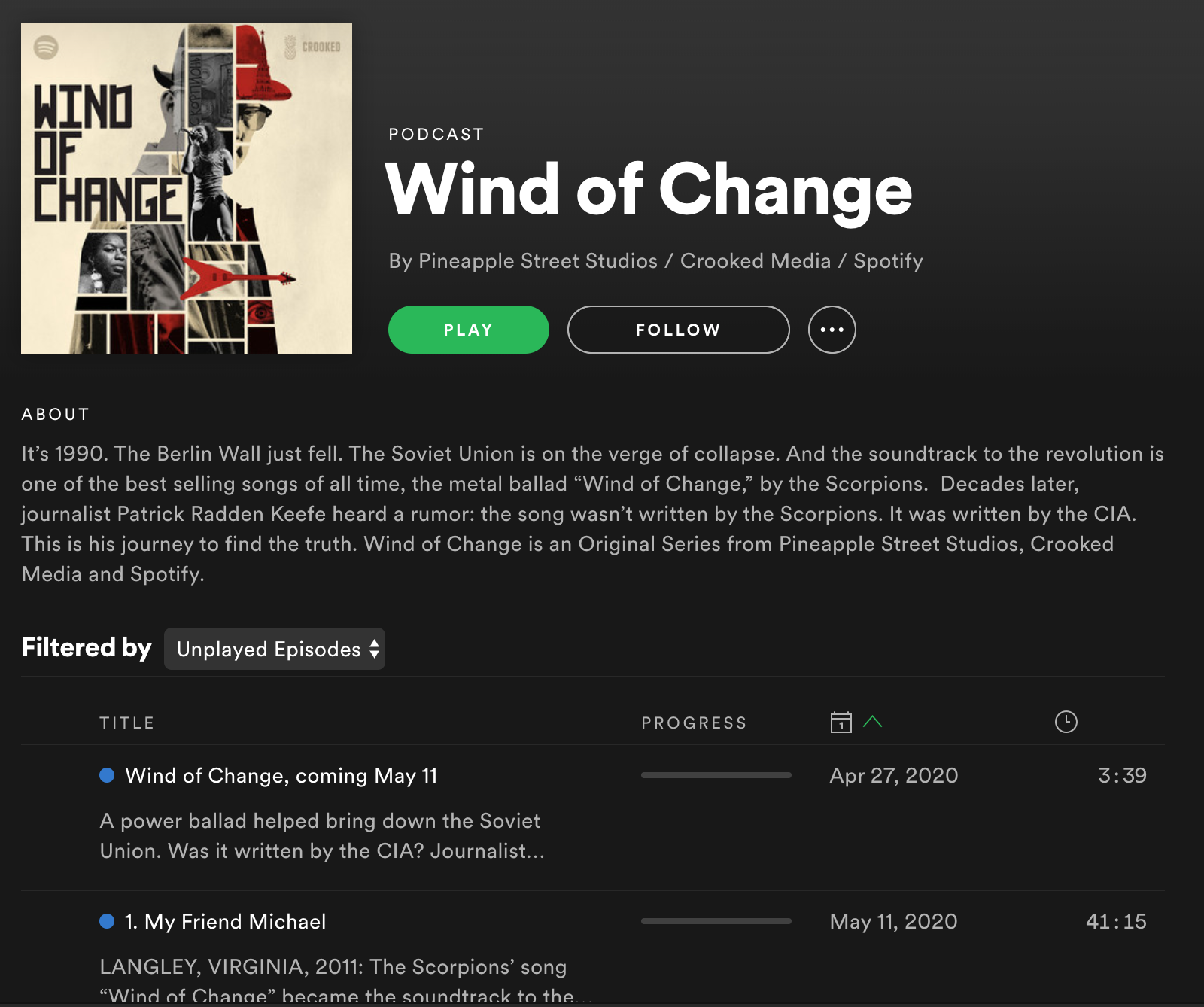Sort episodes by duration clock icon
Viewport: 1204px width, 1007px height.
[x=1066, y=722]
